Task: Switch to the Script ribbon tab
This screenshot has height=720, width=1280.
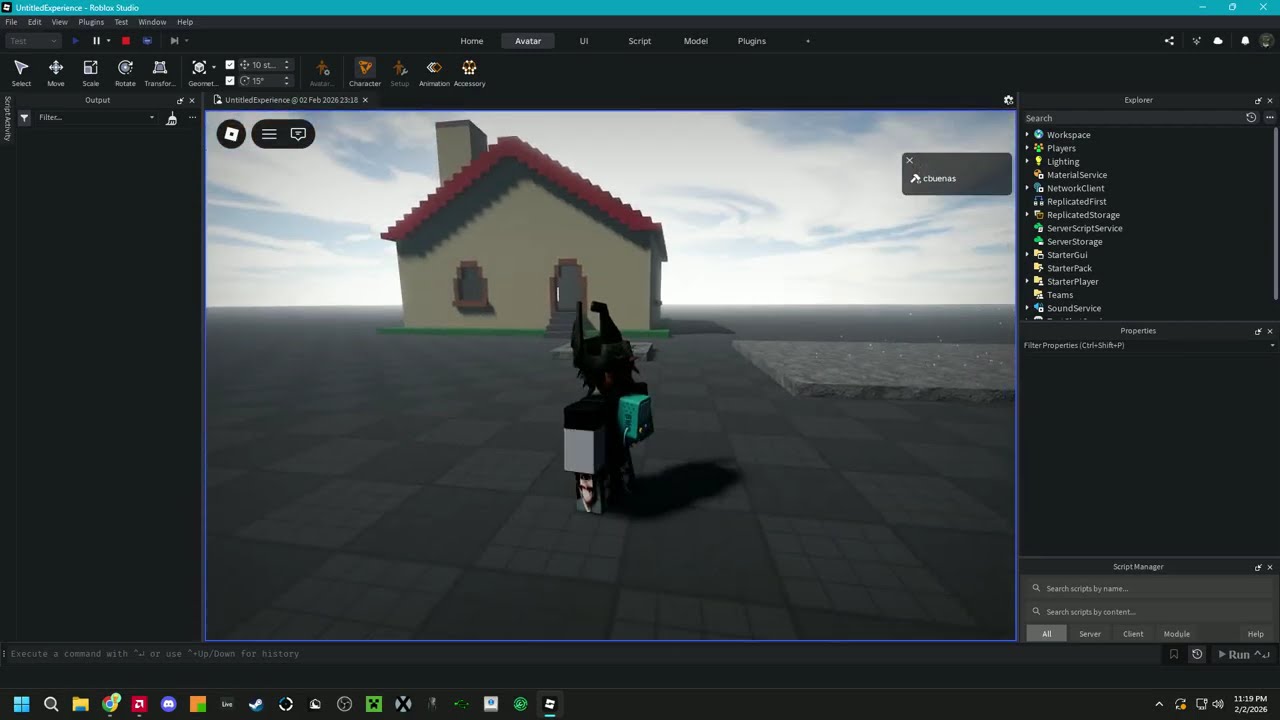Action: point(640,41)
